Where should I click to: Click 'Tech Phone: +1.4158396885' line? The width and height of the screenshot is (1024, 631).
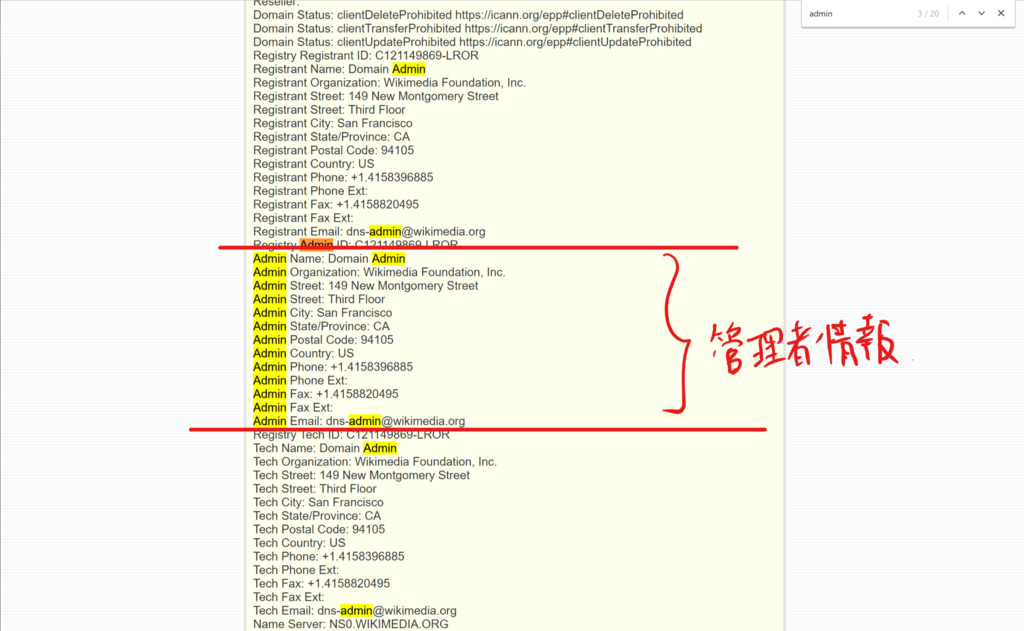(x=328, y=557)
